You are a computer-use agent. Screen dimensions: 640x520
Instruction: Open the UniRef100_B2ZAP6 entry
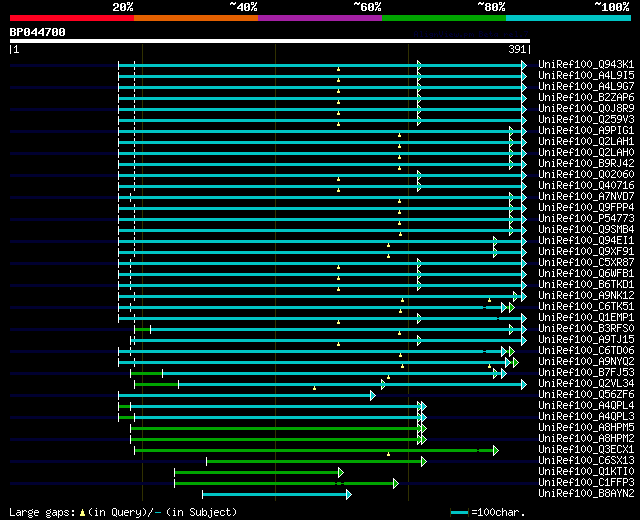586,97
